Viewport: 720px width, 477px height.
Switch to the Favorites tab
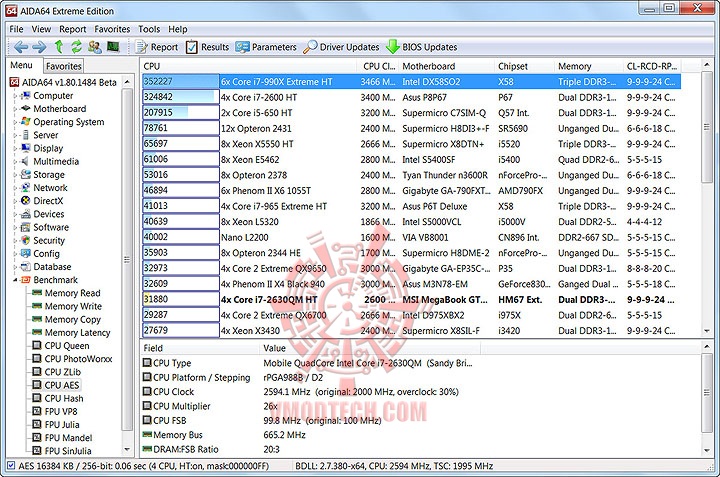click(x=64, y=66)
